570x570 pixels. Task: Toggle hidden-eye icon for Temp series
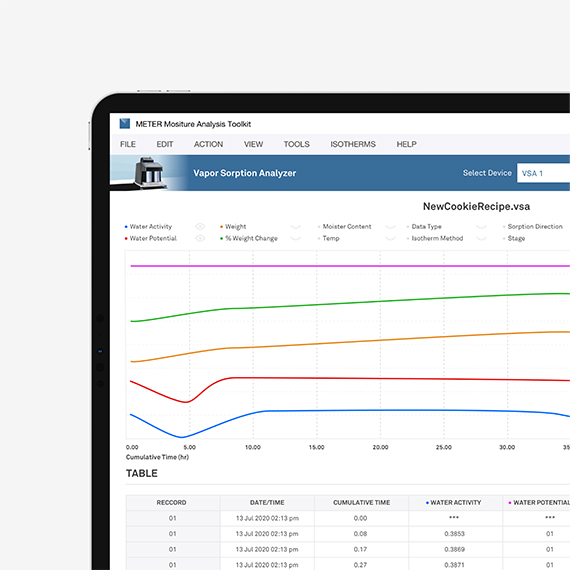tap(390, 239)
